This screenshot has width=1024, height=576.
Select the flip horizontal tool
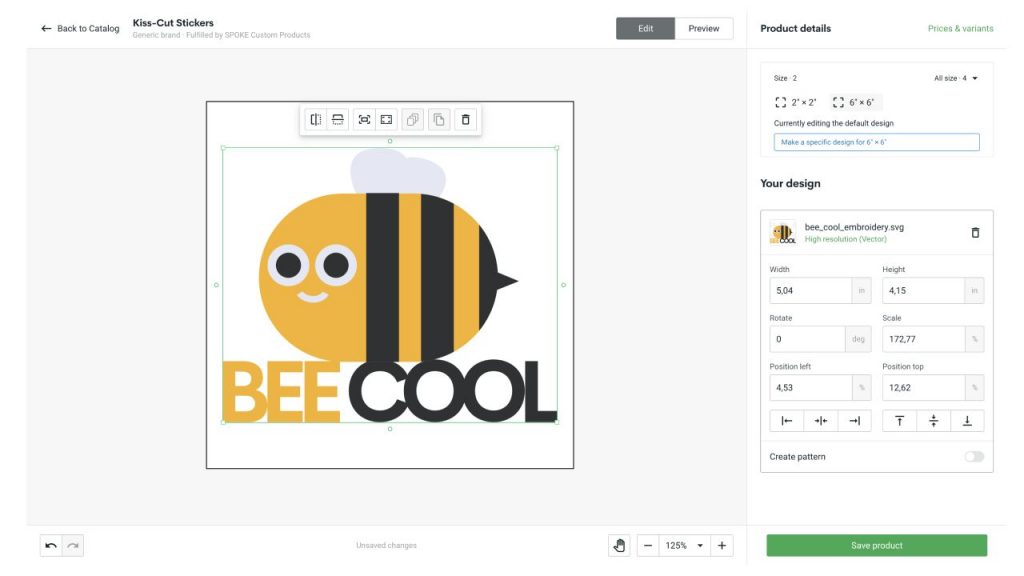(316, 119)
